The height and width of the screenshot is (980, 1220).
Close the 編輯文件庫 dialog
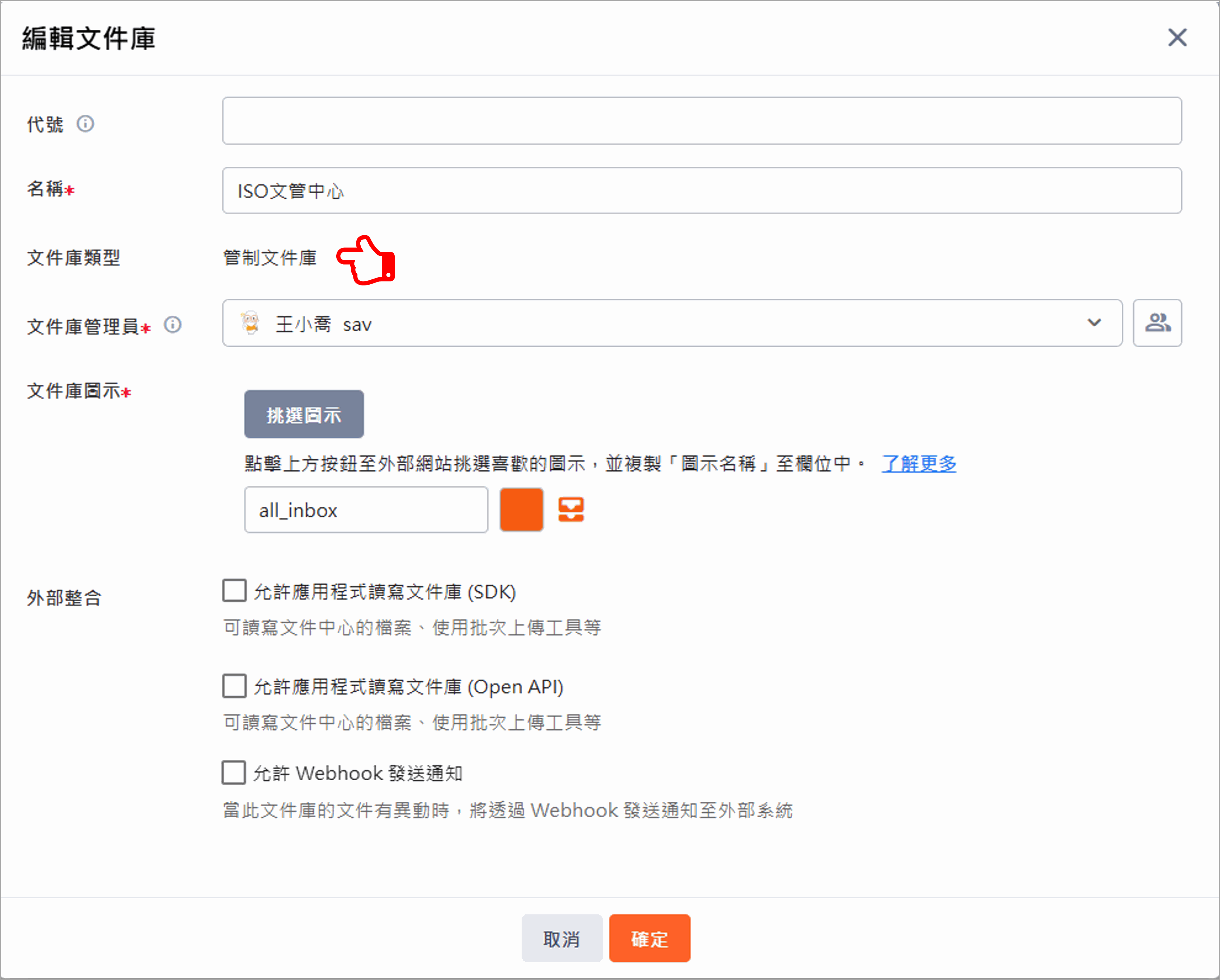click(1177, 37)
